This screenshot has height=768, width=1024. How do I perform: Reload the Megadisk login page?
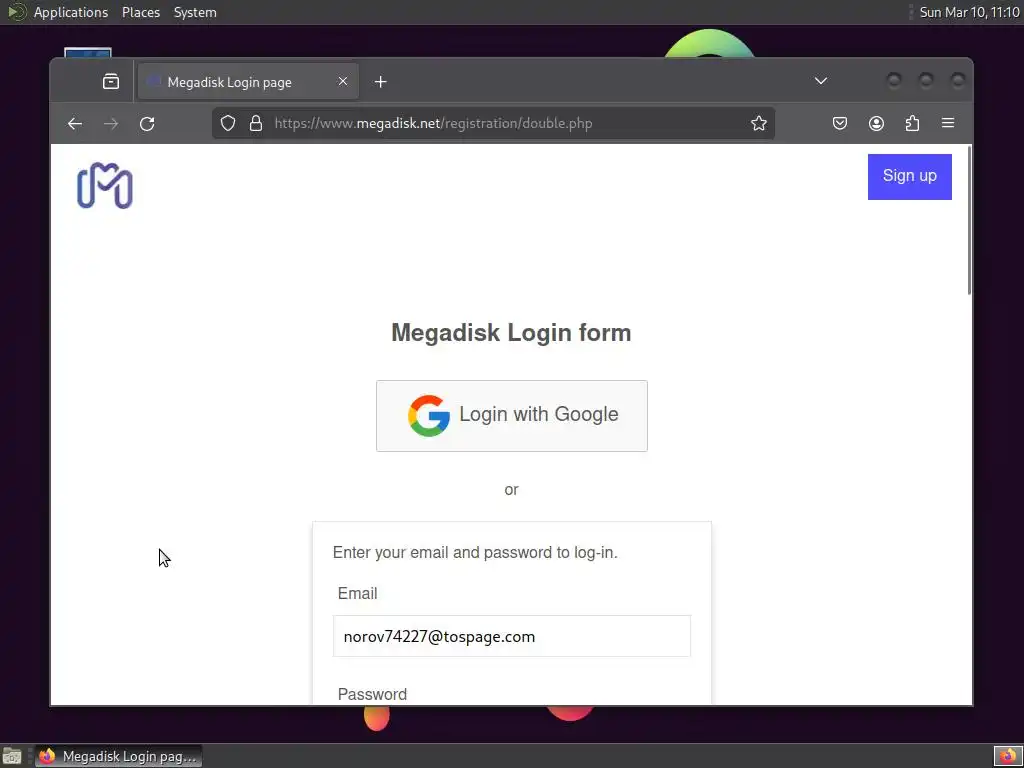147,123
